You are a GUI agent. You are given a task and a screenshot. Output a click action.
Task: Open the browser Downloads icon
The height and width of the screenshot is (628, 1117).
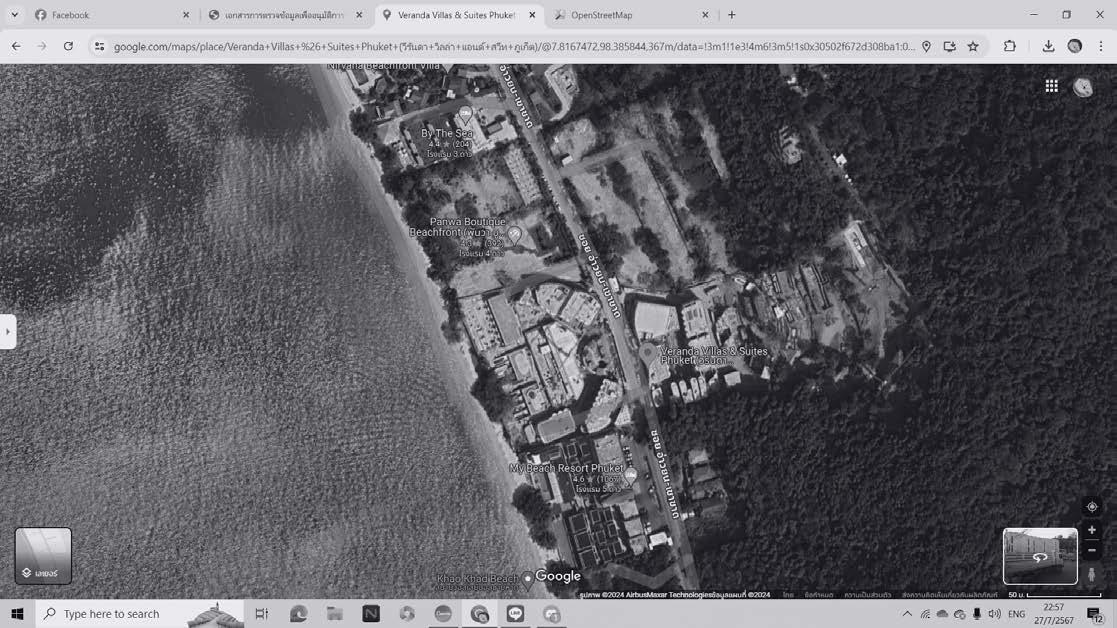(x=1048, y=46)
